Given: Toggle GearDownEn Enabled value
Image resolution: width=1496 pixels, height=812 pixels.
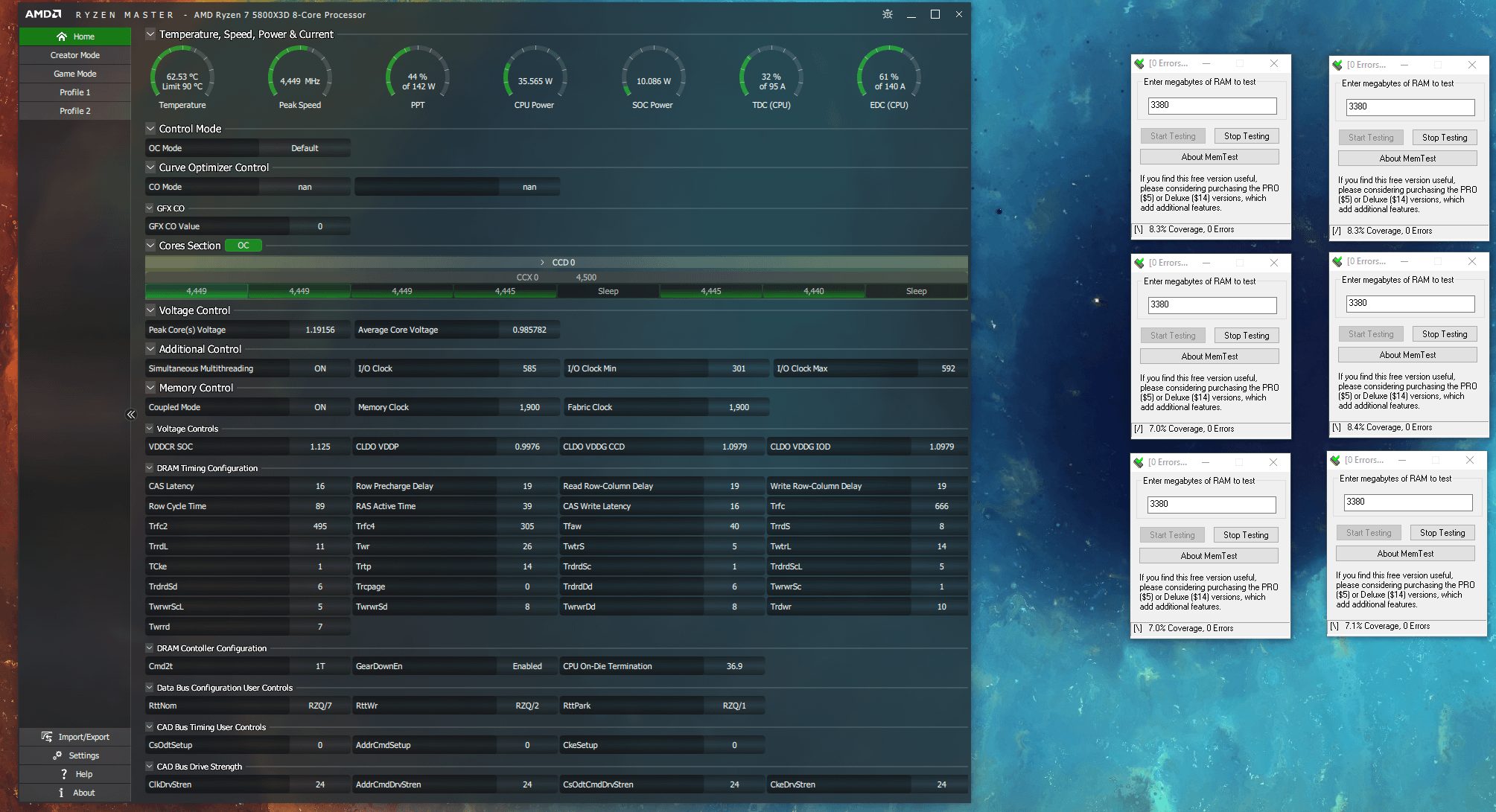Looking at the screenshot, I should pyautogui.click(x=527, y=666).
